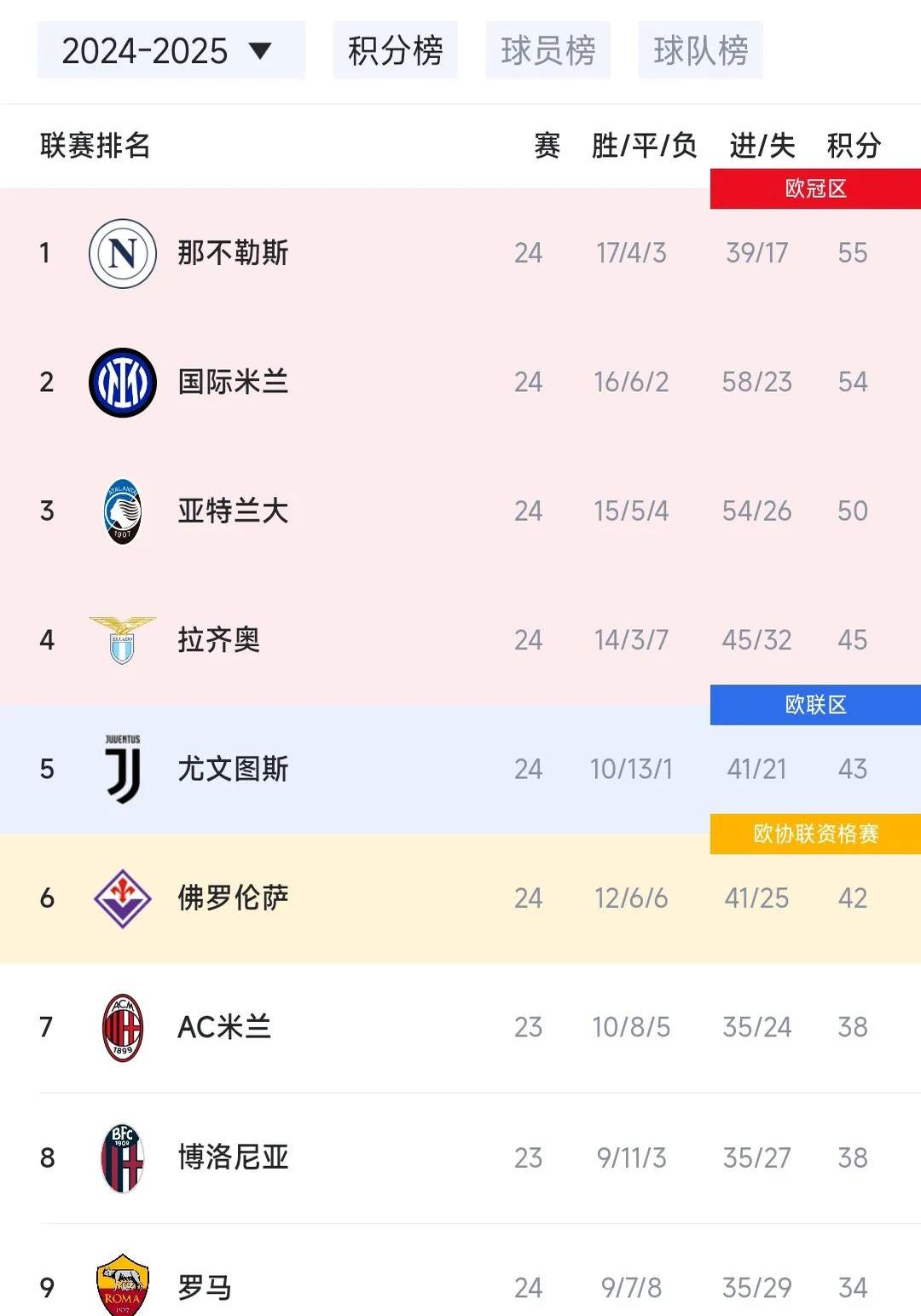Click the Roma wolf crest logo
This screenshot has width=921, height=1316.
click(x=122, y=1285)
